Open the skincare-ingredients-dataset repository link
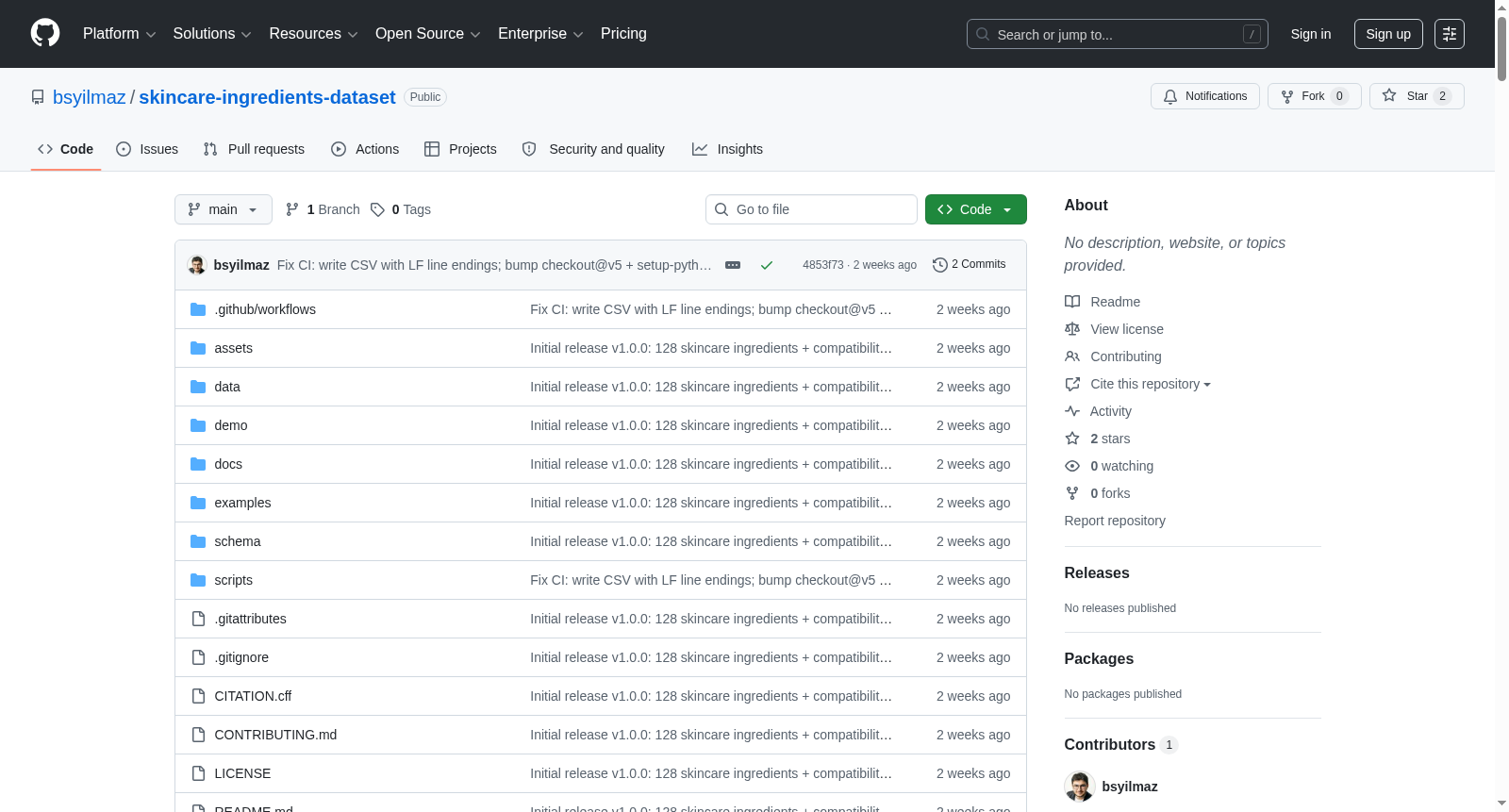The image size is (1509, 812). click(267, 97)
